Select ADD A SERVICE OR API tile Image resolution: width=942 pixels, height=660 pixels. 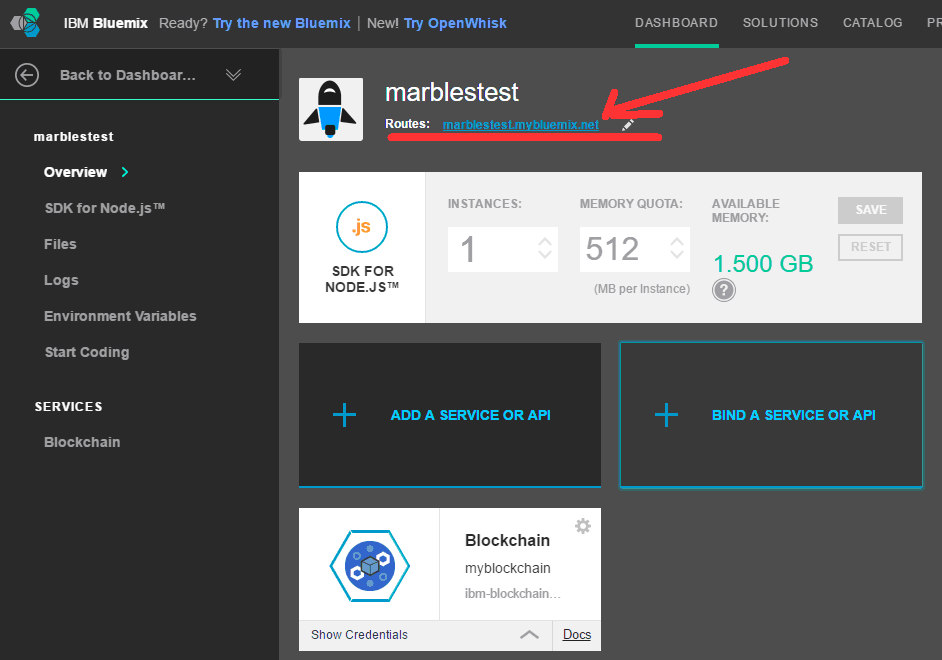(x=450, y=415)
